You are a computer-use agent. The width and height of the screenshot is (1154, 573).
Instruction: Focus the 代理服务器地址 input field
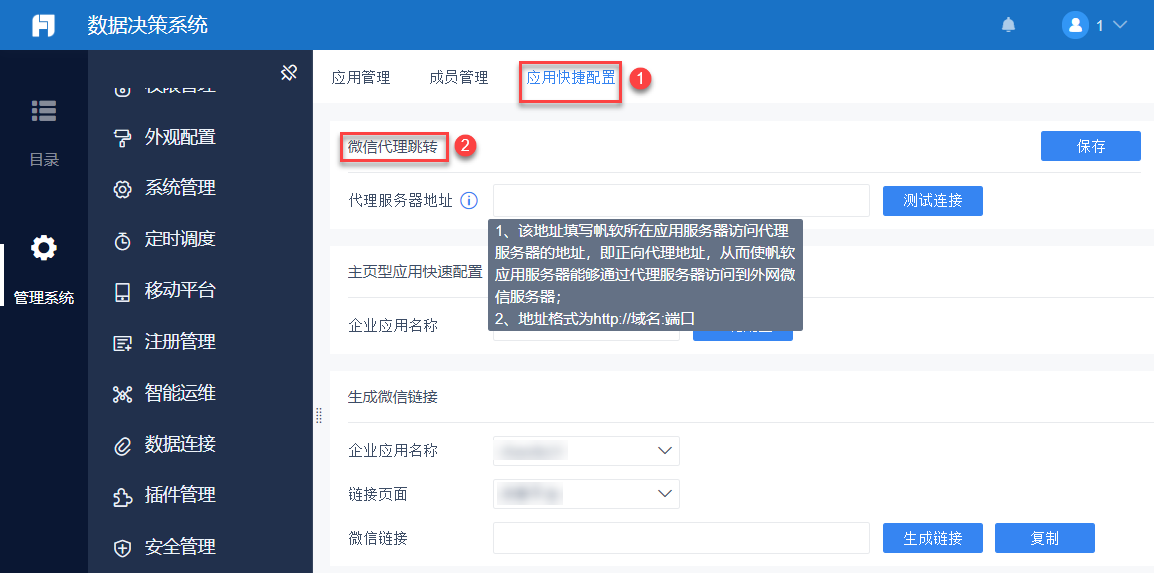[x=682, y=200]
